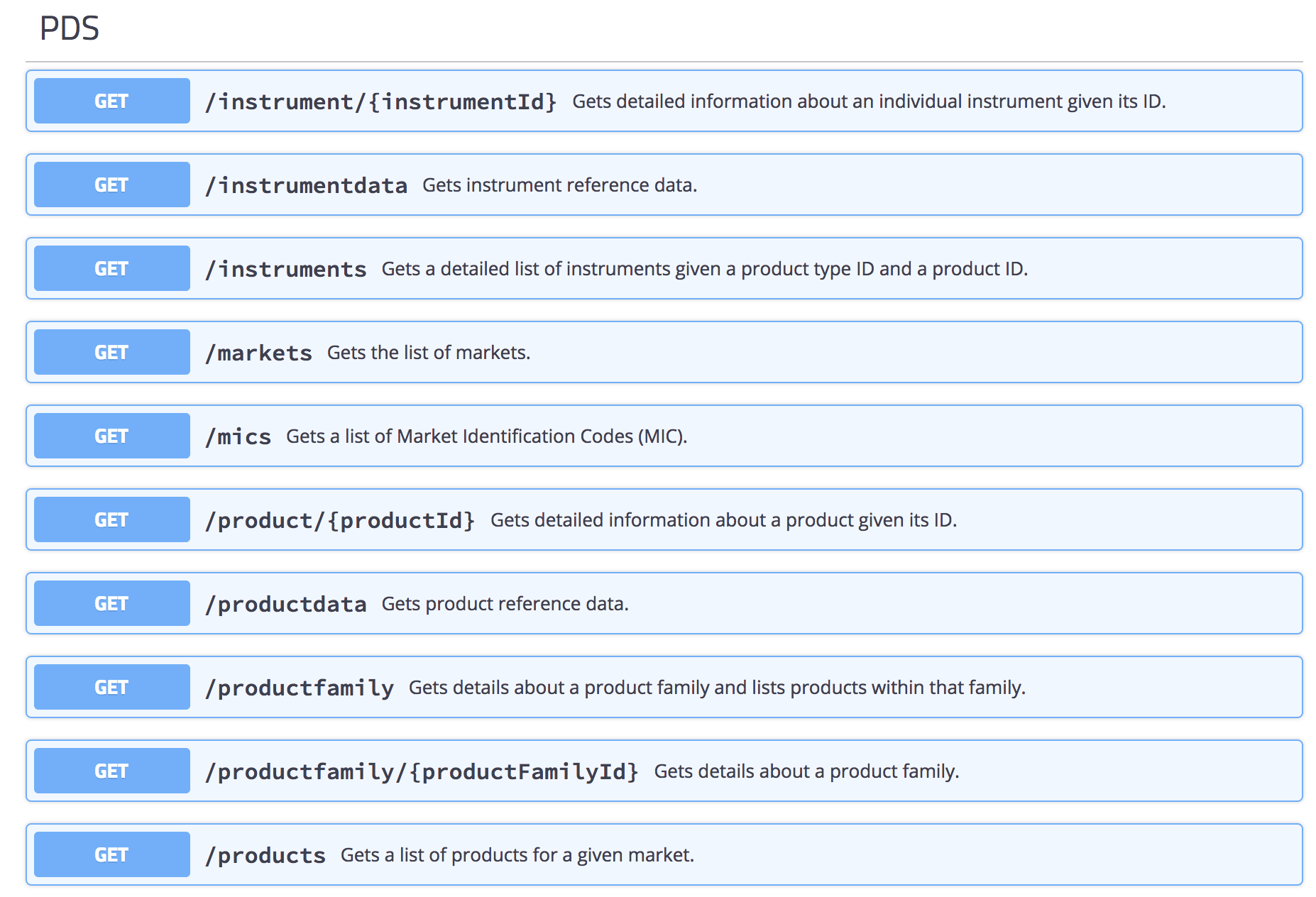Select the /productfamily/{productFamilyId} path text
This screenshot has height=897, width=1316.
pyautogui.click(x=422, y=771)
